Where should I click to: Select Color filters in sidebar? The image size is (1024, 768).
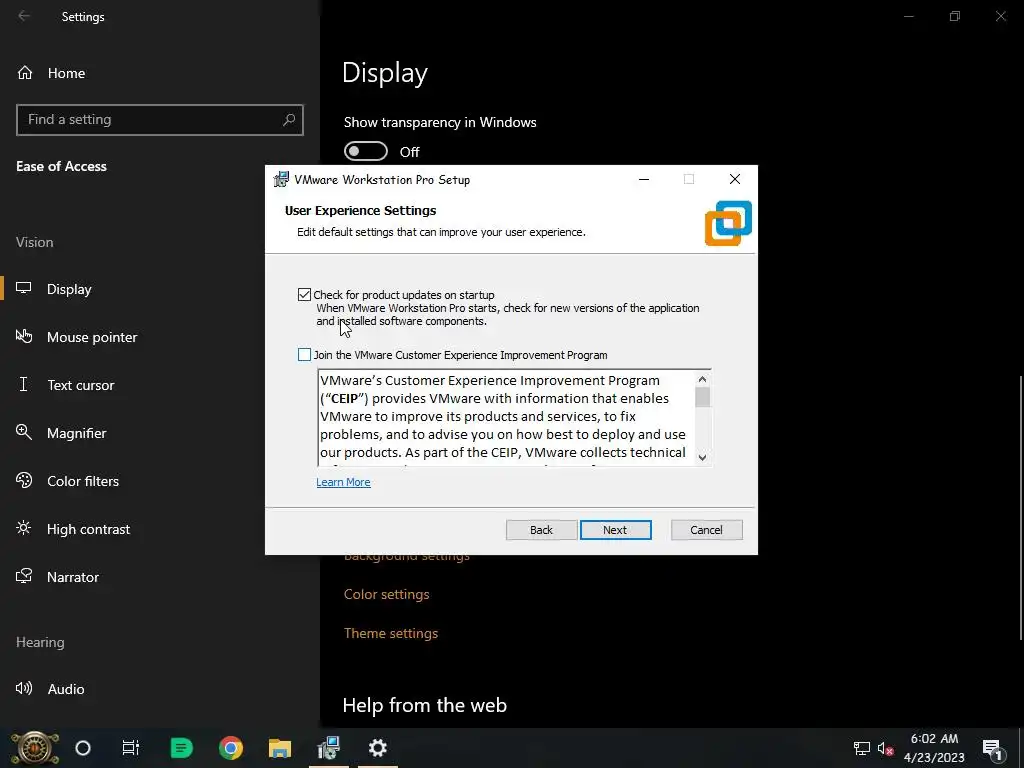(160, 481)
